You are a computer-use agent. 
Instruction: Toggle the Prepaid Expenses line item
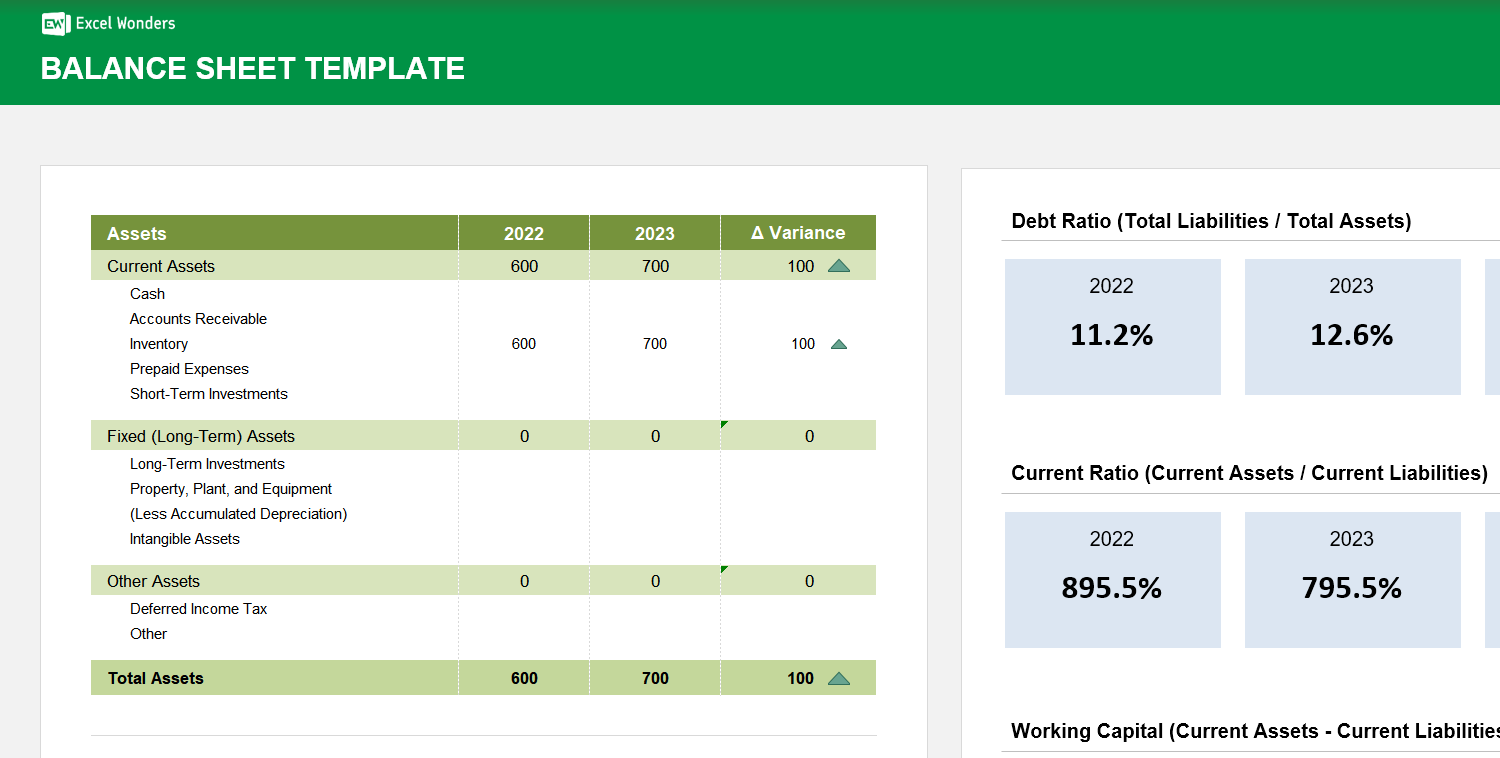click(x=189, y=368)
